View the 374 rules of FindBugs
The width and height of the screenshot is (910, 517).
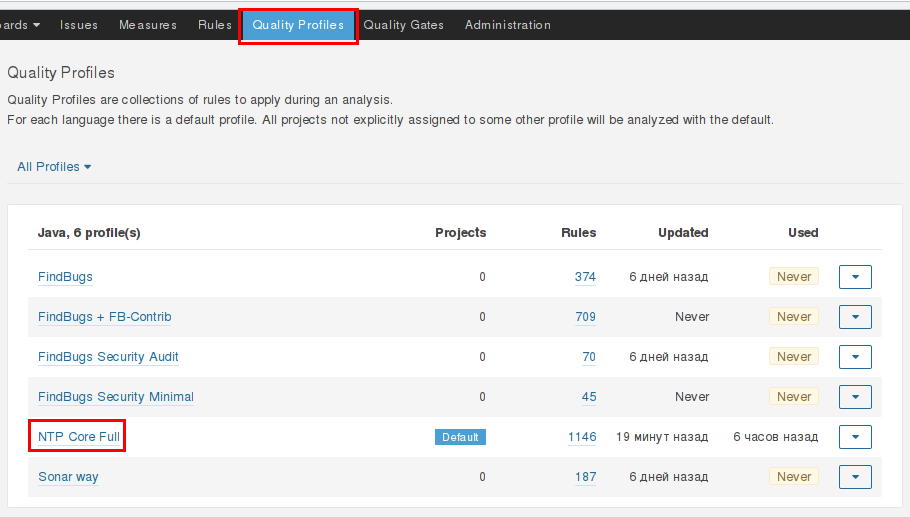click(585, 277)
